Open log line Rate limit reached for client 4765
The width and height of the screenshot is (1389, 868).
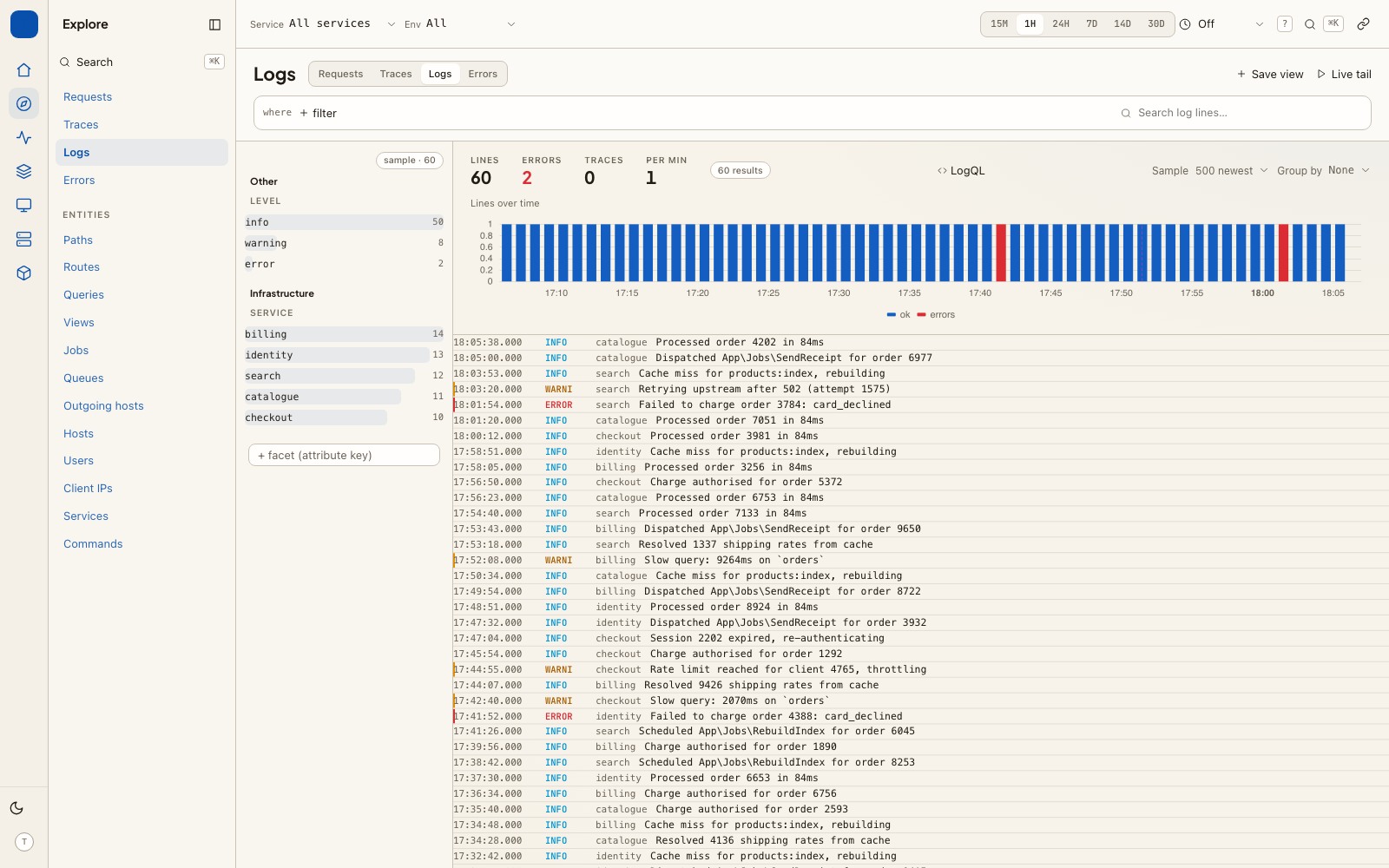pyautogui.click(x=920, y=670)
